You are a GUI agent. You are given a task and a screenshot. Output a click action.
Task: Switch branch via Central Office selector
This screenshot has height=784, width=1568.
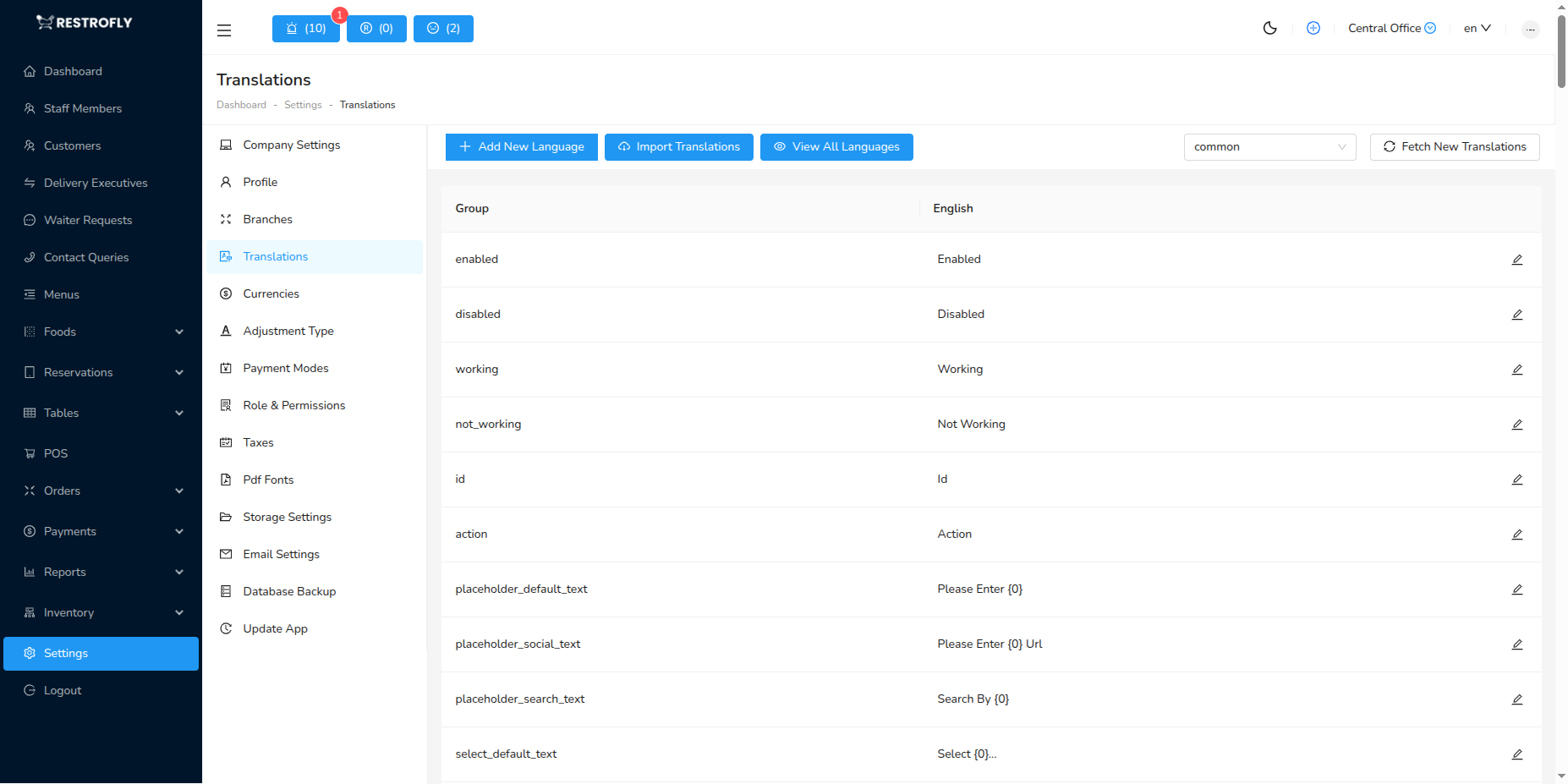pos(1391,28)
